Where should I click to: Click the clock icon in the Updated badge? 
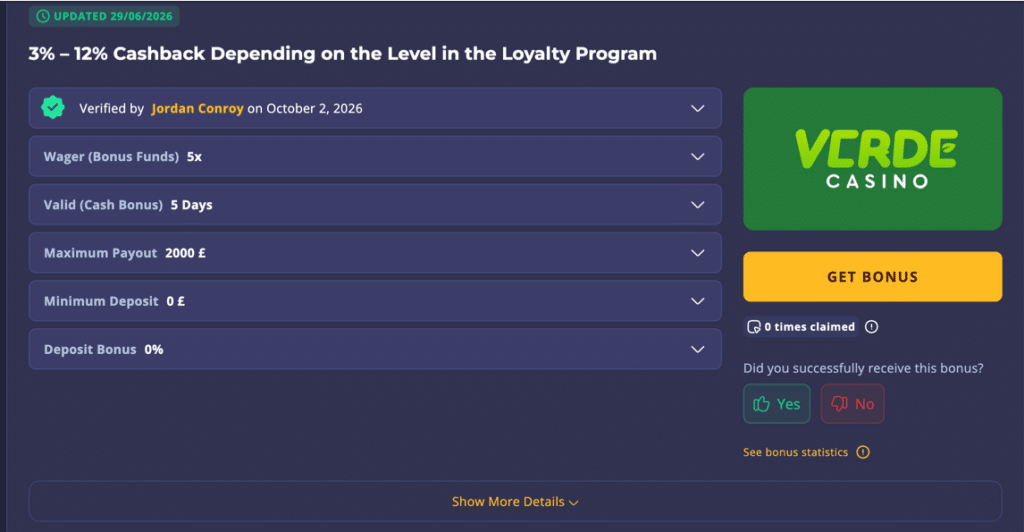click(x=43, y=16)
